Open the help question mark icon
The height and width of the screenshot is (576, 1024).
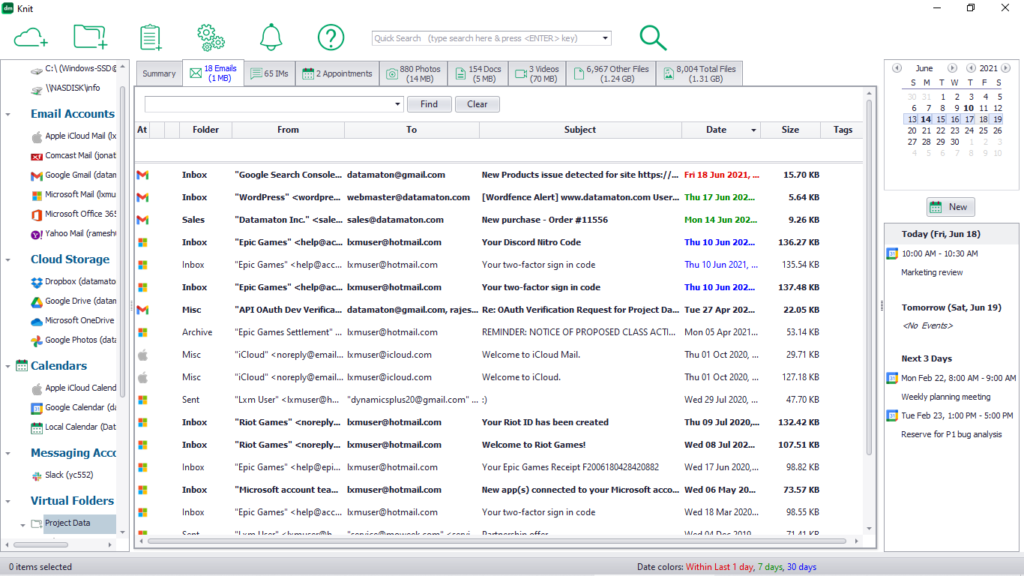point(331,37)
